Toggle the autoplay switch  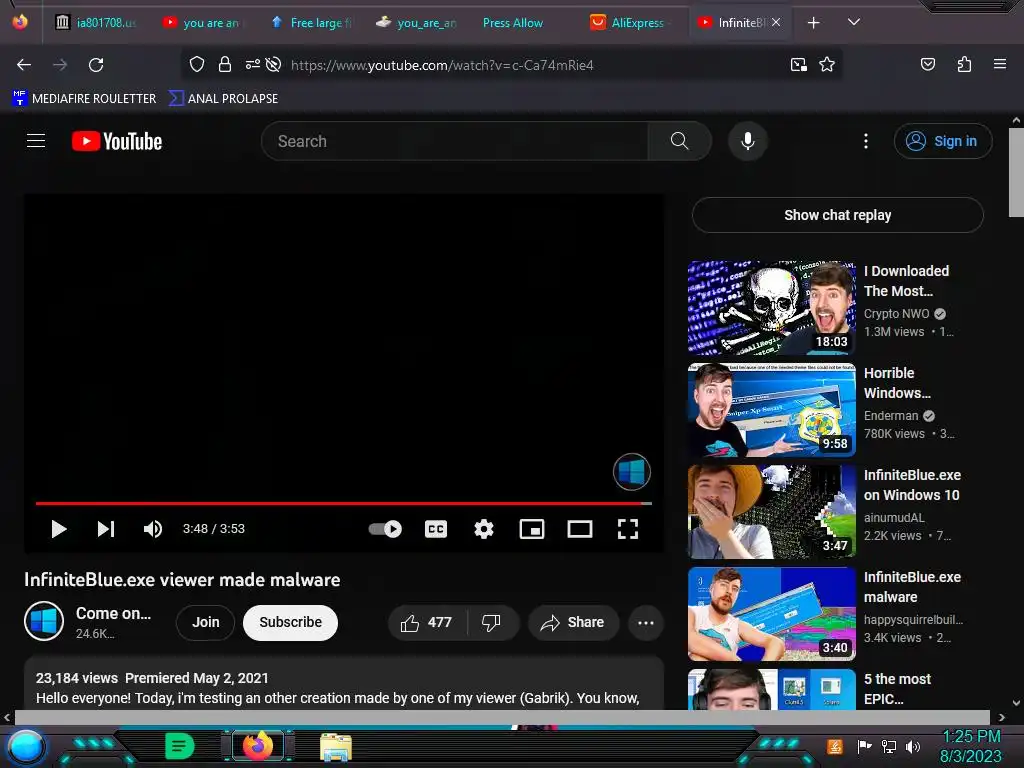point(385,529)
